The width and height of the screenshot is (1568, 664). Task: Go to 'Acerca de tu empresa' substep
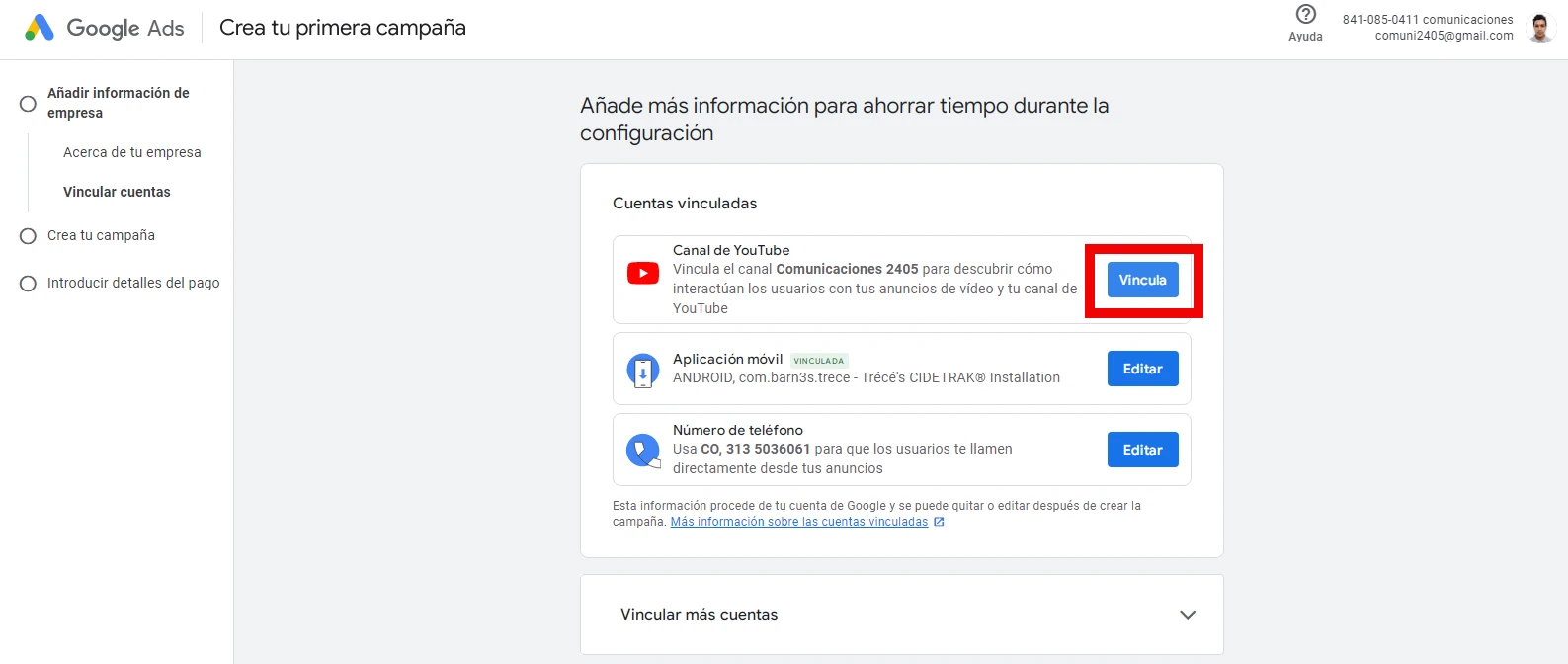131,152
